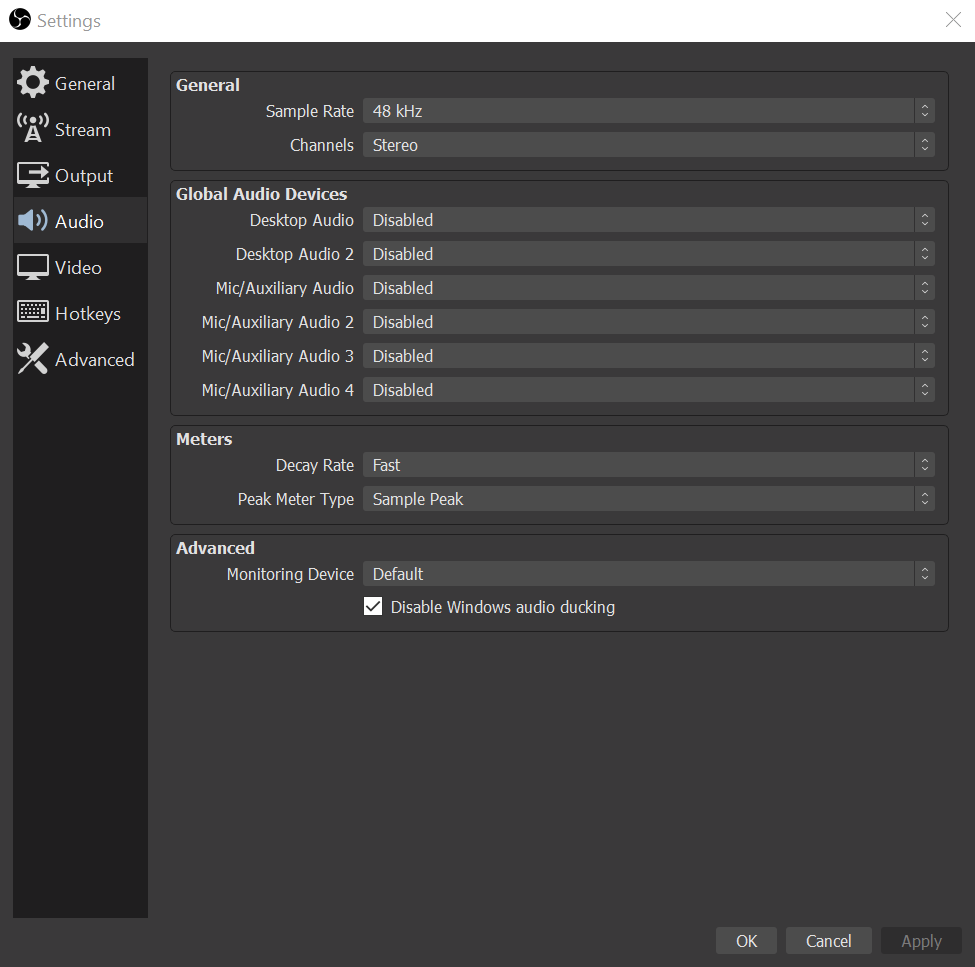The width and height of the screenshot is (975, 967).
Task: Open the Output monitor icon
Action: click(33, 176)
